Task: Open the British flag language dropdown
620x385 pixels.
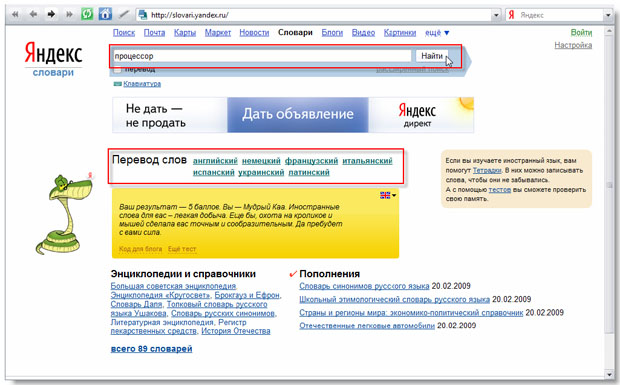Action: [x=388, y=195]
